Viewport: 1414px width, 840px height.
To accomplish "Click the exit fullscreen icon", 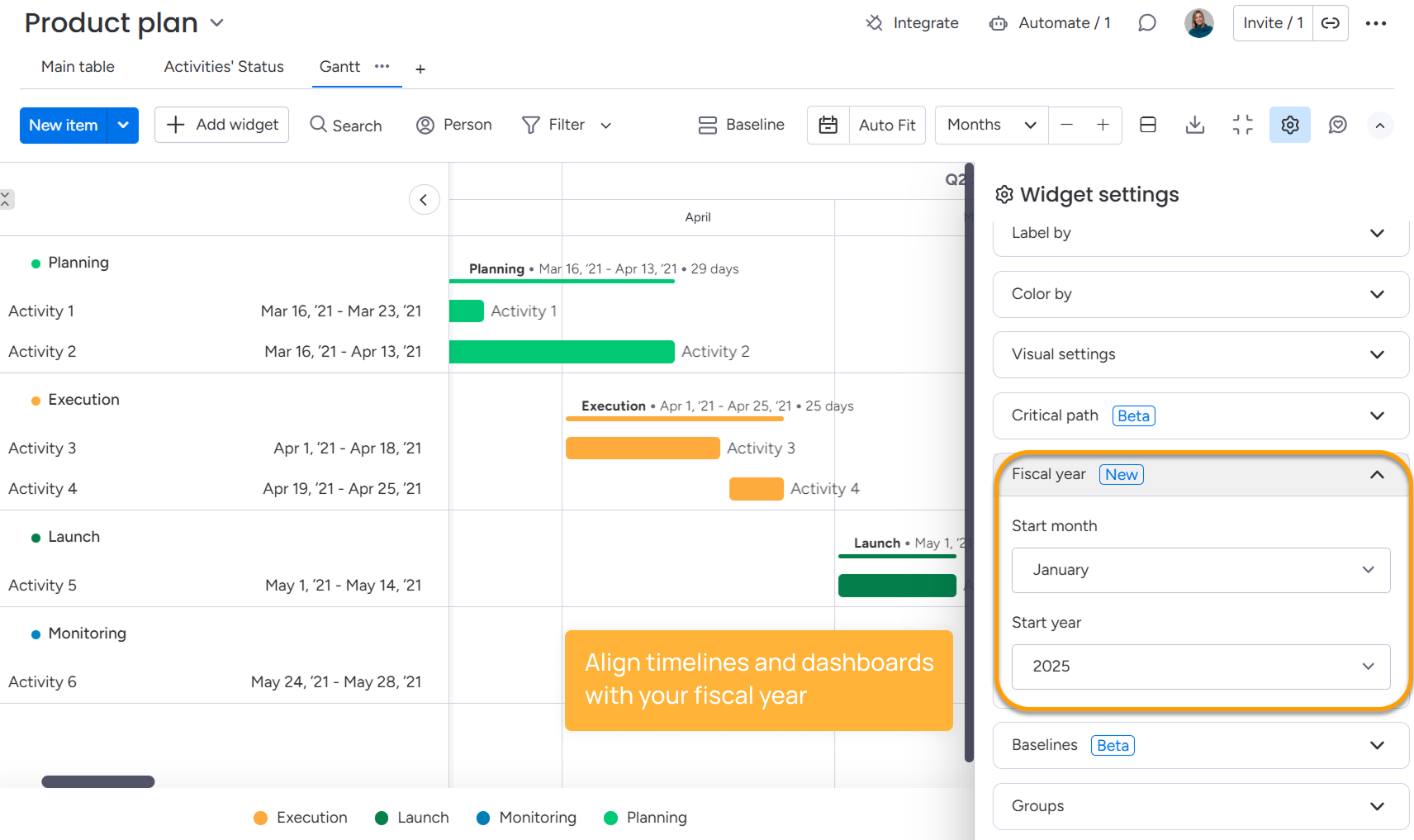I will click(1242, 125).
